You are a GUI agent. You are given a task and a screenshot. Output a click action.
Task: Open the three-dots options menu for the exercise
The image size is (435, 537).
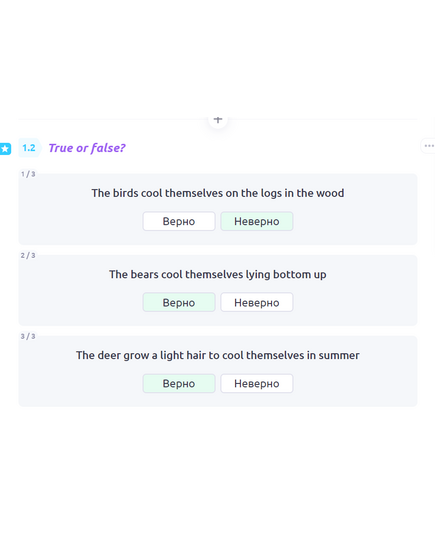coord(428,146)
